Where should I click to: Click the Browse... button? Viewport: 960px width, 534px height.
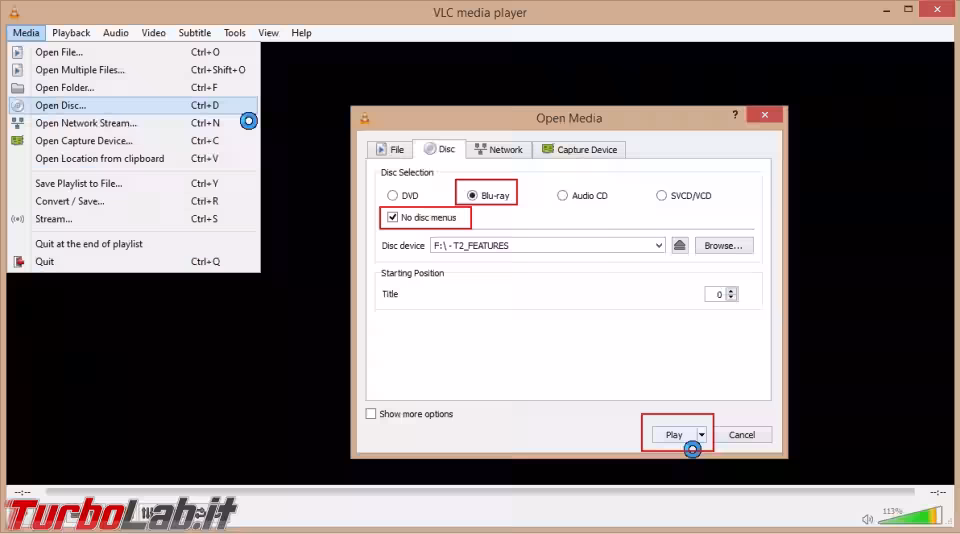(x=724, y=246)
